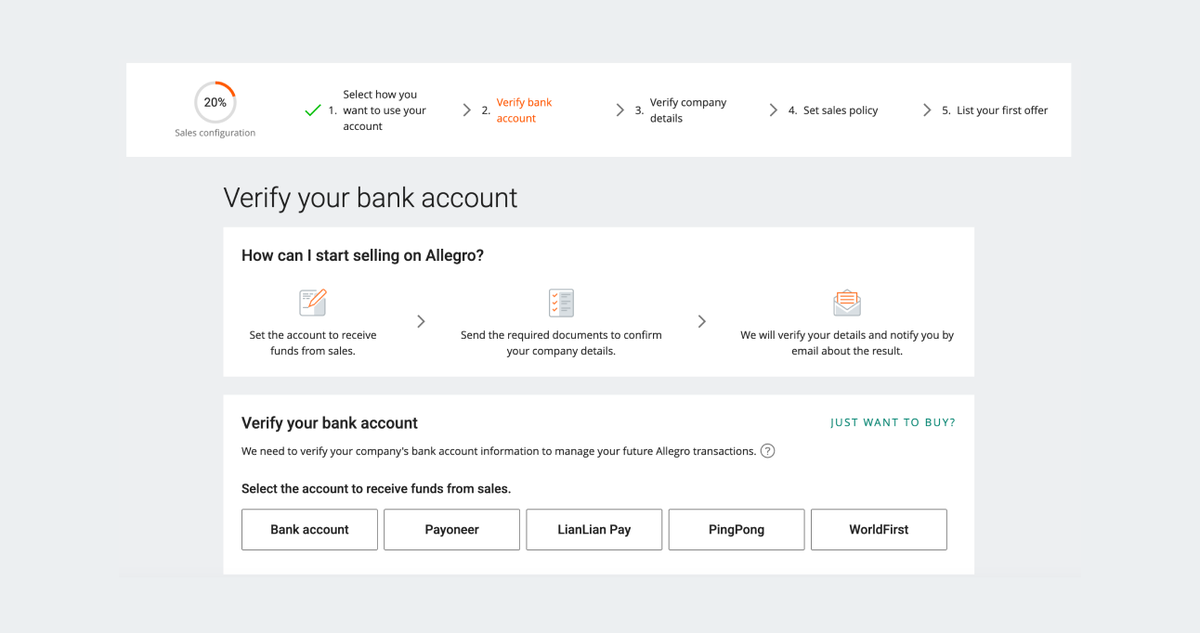Screen dimensions: 1200x633
Task: Click the chevron before List your first offer
Action: (927, 110)
